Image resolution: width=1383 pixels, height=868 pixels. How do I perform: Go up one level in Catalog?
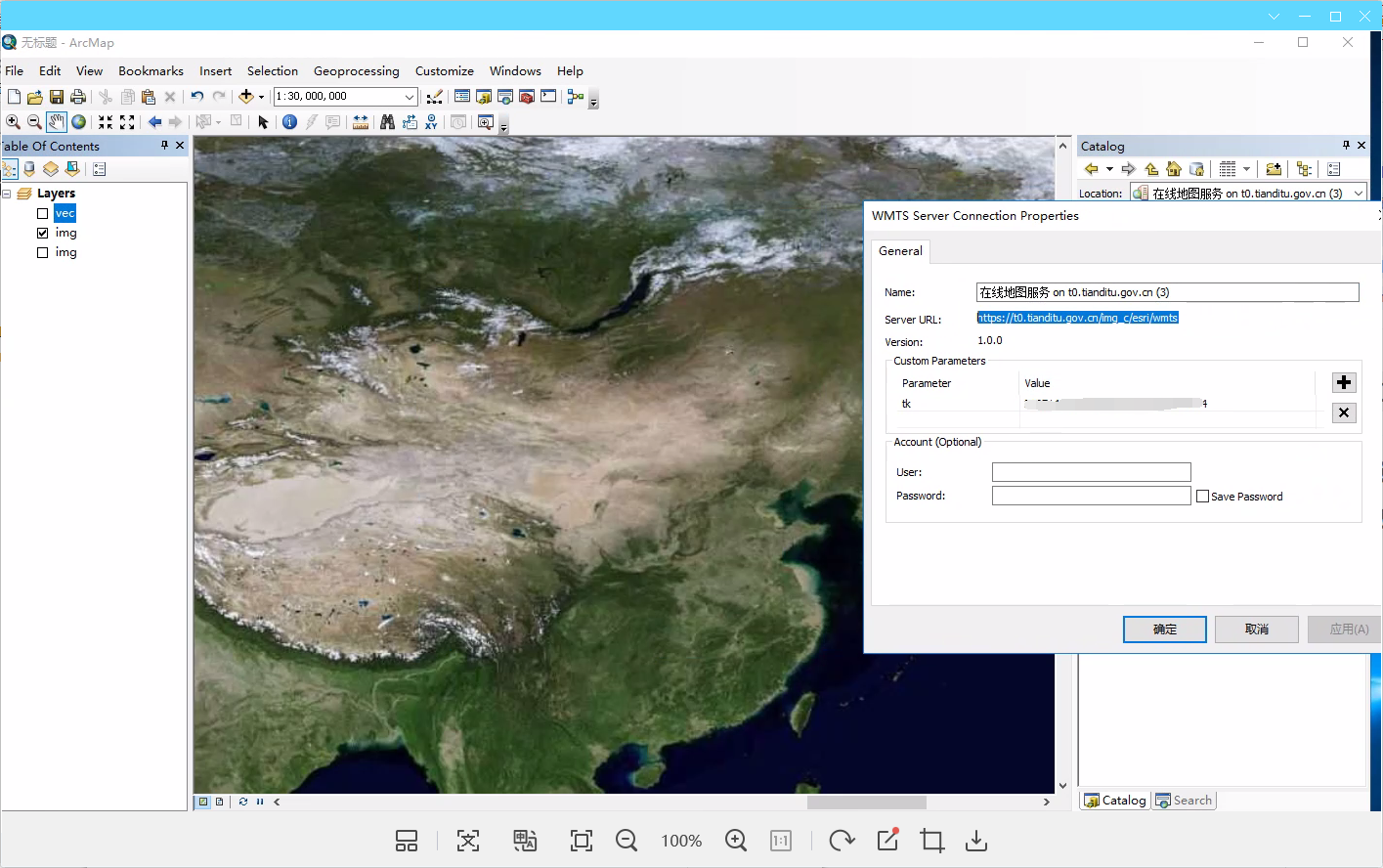click(x=1151, y=169)
